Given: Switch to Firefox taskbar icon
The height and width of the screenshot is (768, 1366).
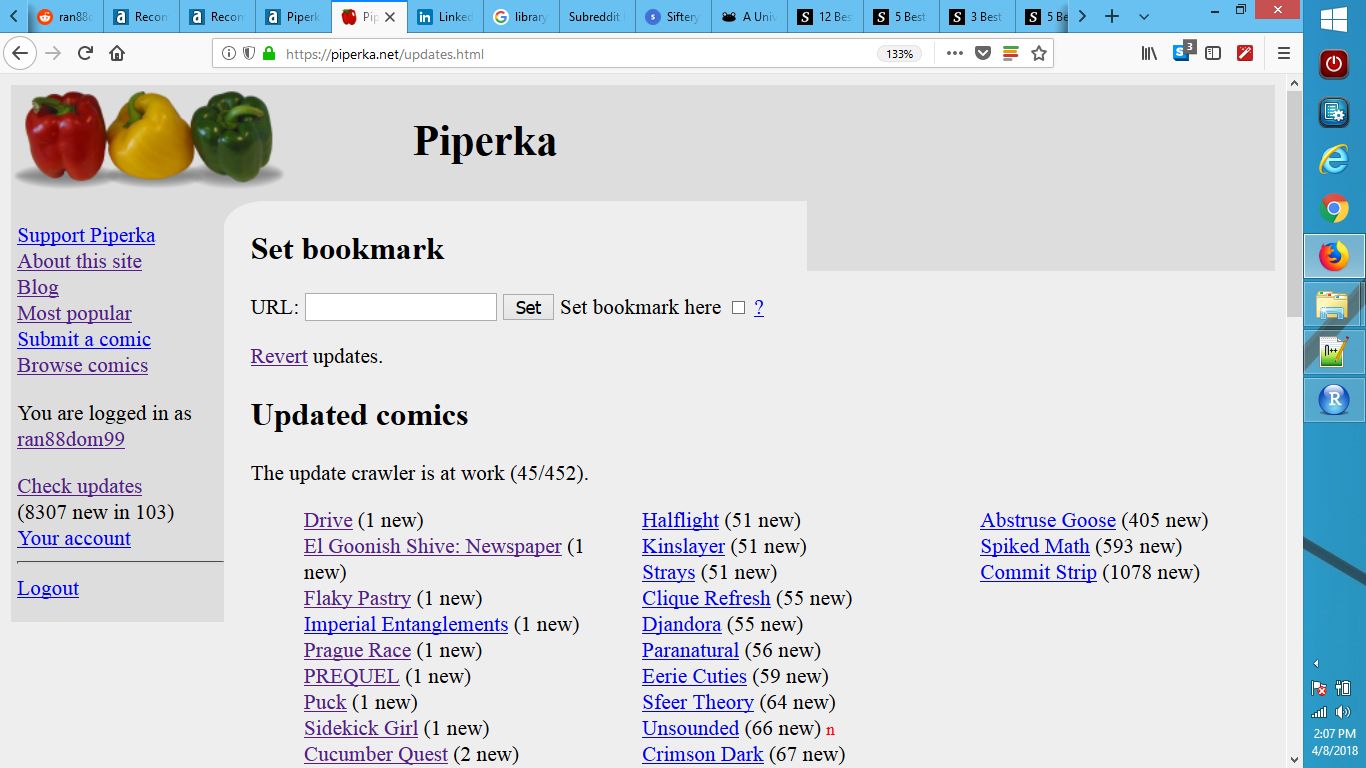Looking at the screenshot, I should [x=1334, y=257].
